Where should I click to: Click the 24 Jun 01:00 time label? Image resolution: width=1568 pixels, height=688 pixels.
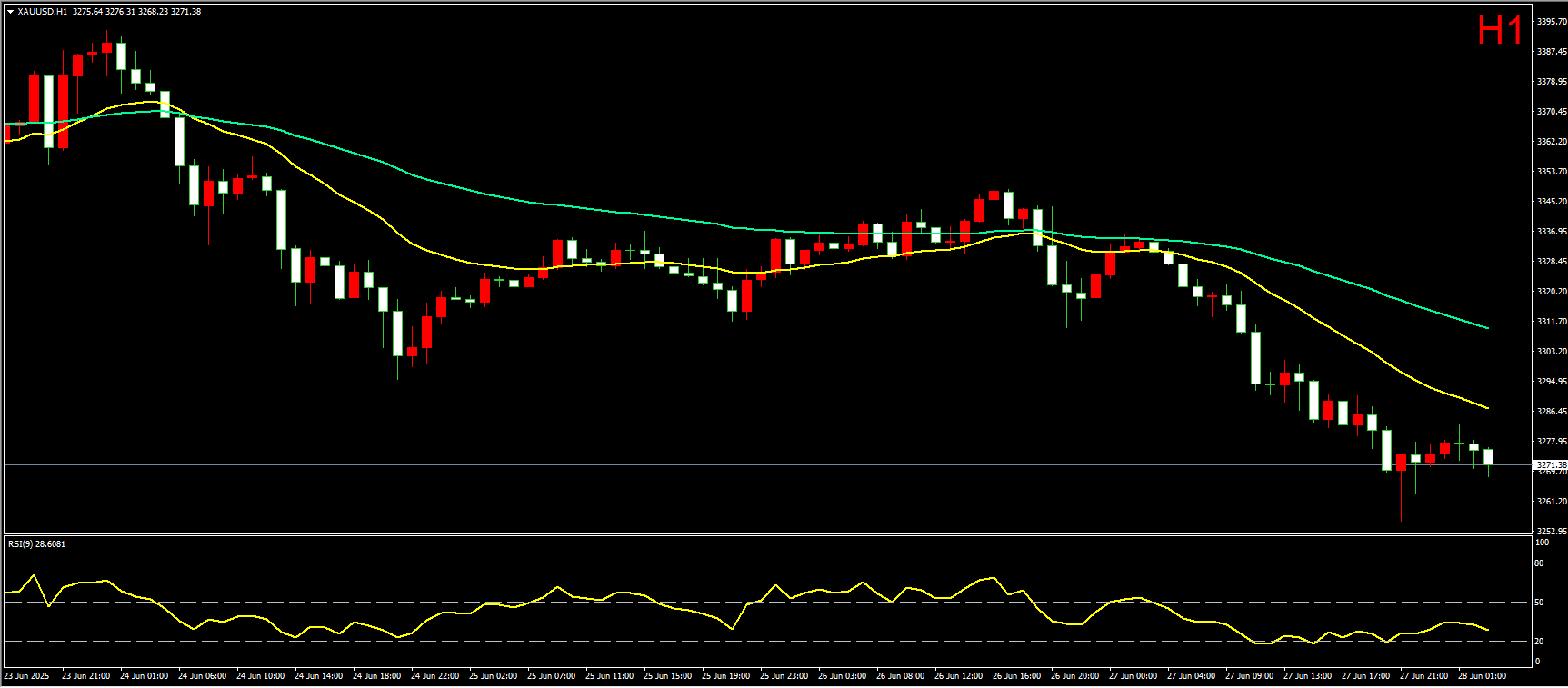(145, 675)
